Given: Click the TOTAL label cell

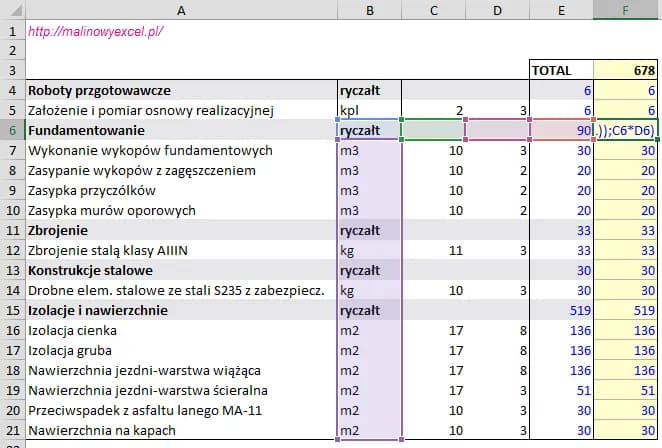Looking at the screenshot, I should 561,71.
